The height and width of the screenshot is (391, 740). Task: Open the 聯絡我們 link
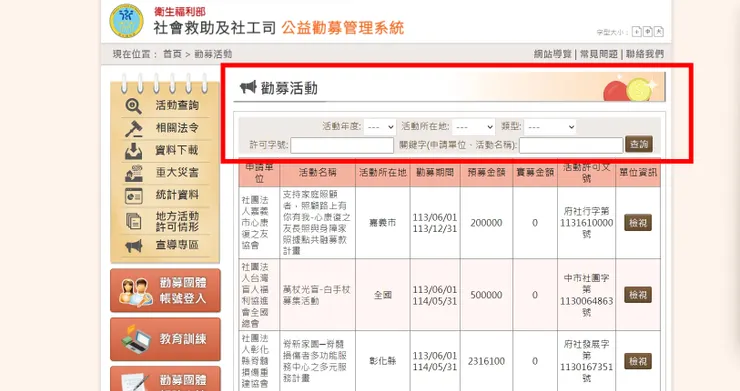tap(645, 54)
